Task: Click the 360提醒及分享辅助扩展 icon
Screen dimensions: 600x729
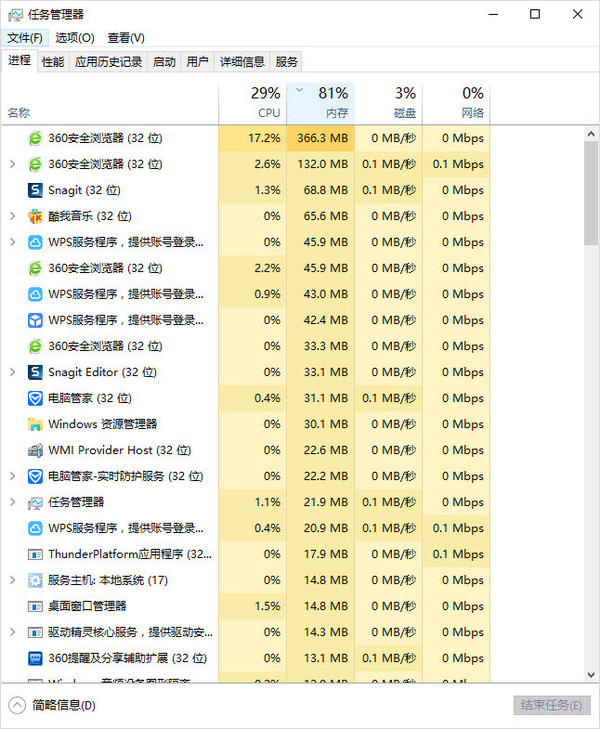Action: click(x=35, y=658)
